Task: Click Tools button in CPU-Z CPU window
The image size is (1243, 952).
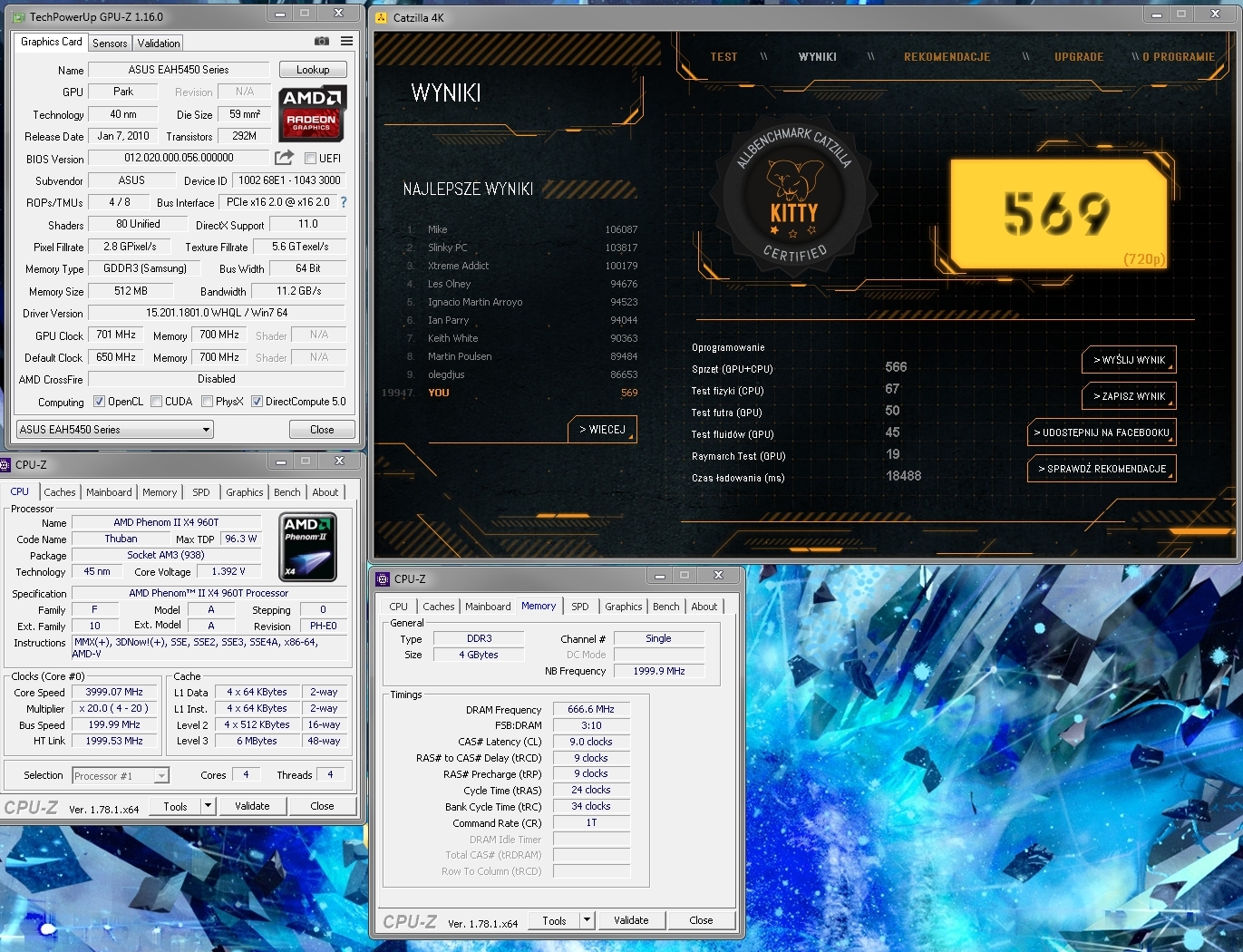Action: point(176,806)
